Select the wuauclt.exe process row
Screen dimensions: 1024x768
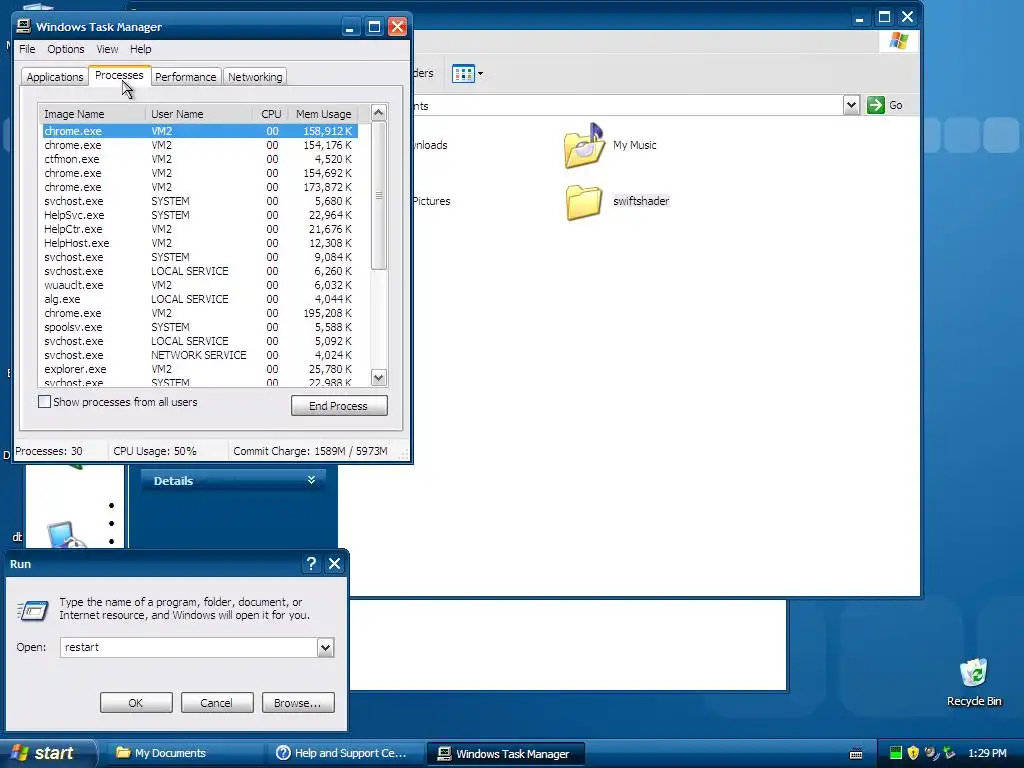click(x=199, y=285)
